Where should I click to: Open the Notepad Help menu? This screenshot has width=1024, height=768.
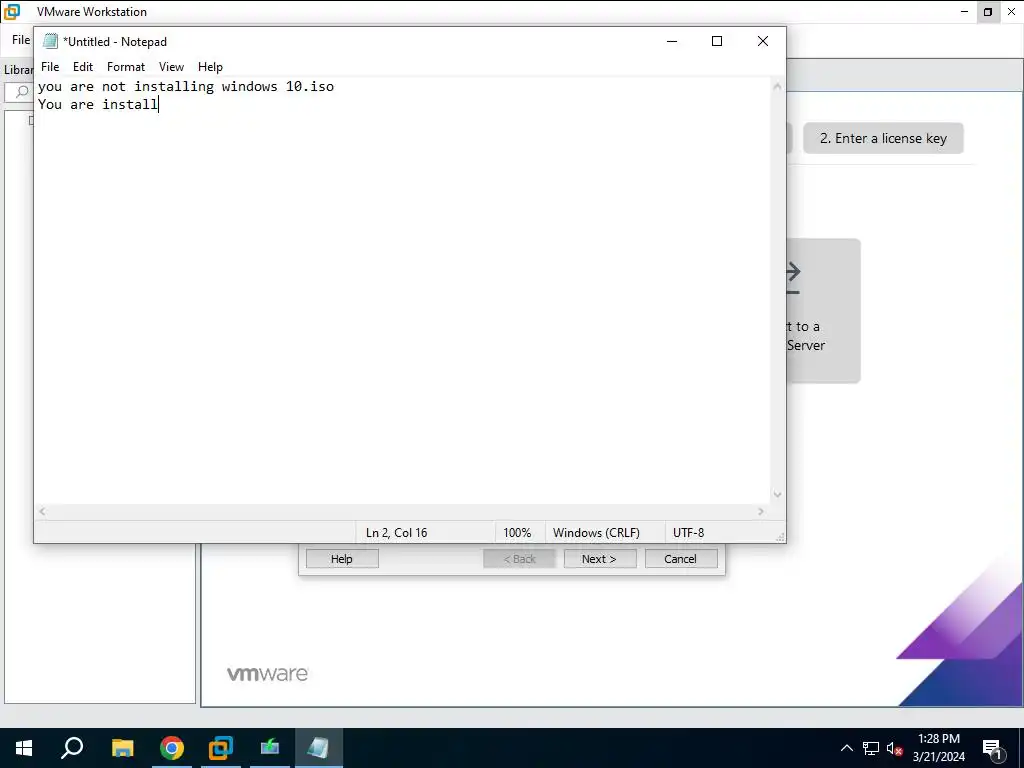click(210, 67)
